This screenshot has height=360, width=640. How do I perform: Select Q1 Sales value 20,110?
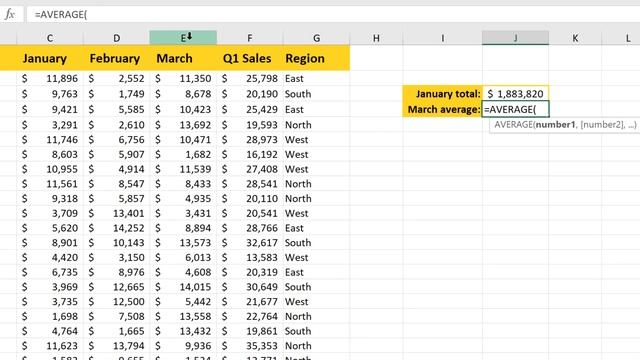click(x=250, y=198)
